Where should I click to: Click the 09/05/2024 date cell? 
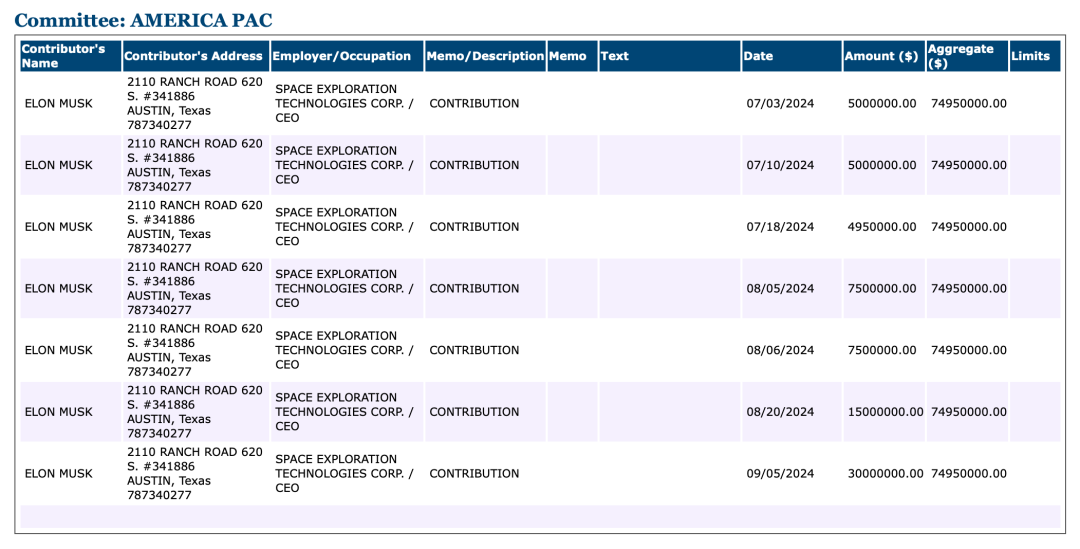[x=780, y=474]
